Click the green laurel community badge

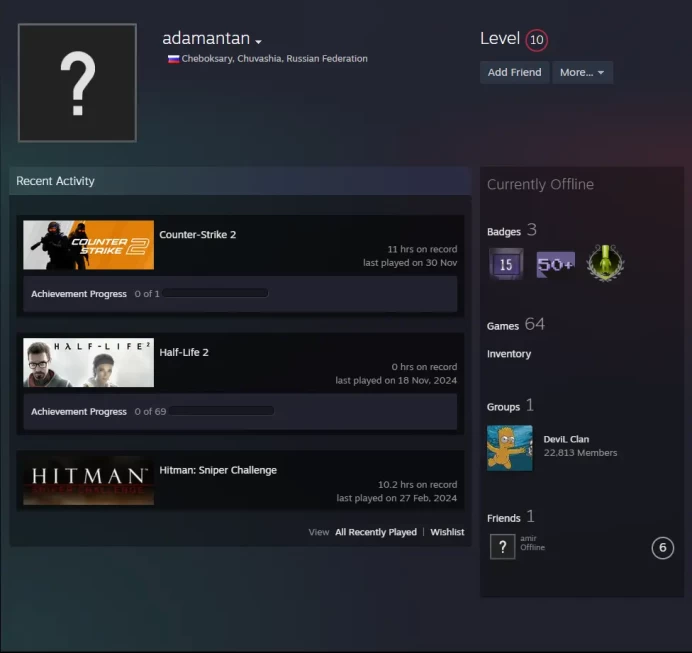tap(605, 263)
